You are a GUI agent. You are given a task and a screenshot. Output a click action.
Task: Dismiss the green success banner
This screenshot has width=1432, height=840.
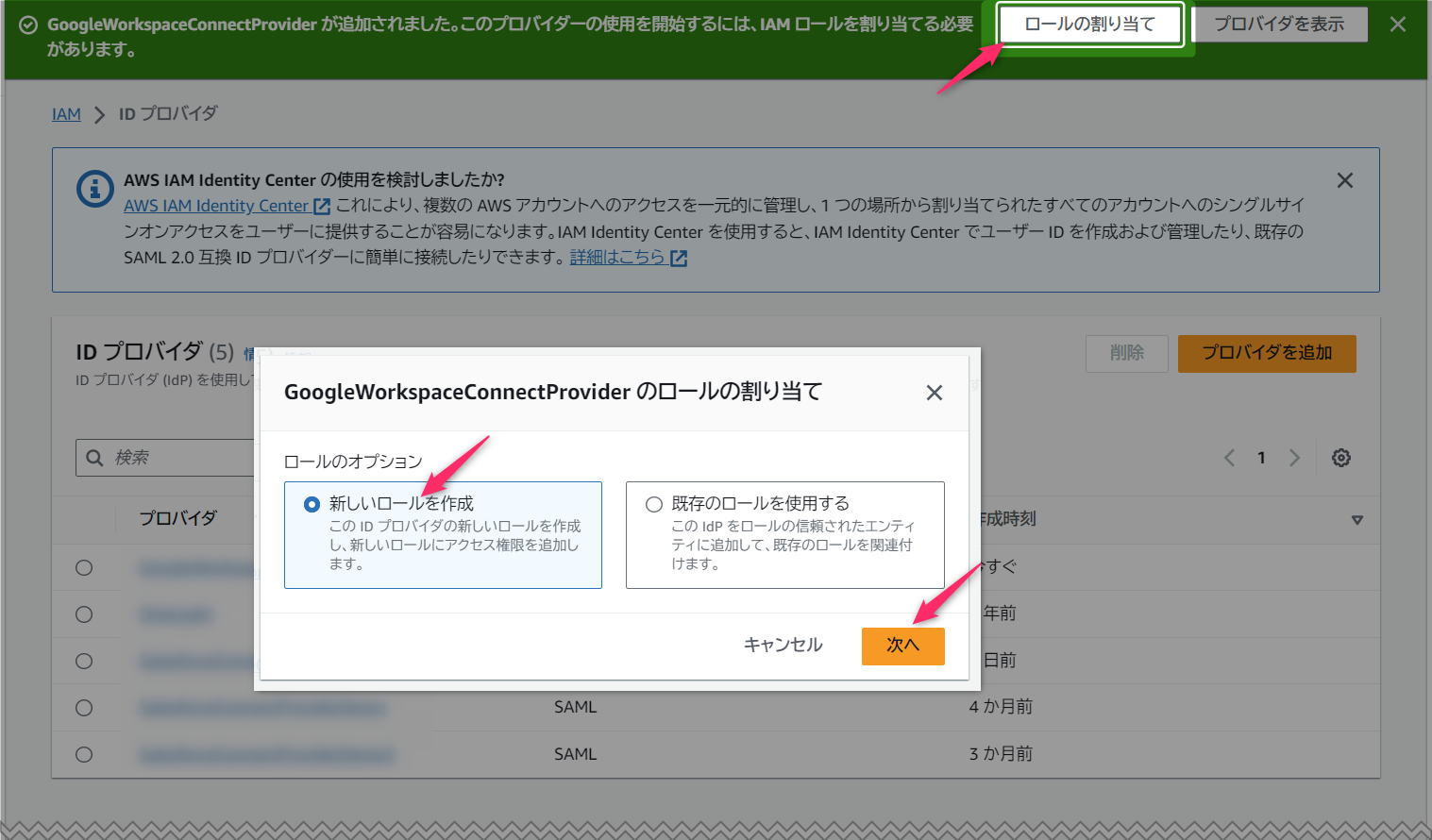tap(1398, 25)
